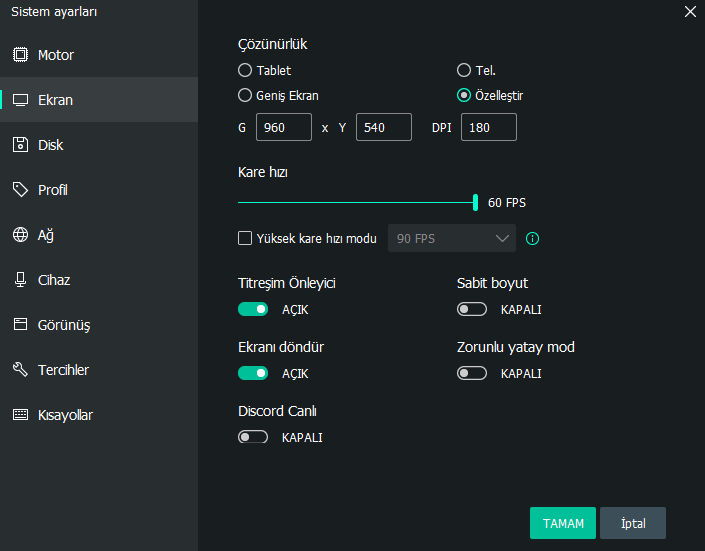Click the 60 FPS value label
Screen dimensions: 705x551
(507, 203)
